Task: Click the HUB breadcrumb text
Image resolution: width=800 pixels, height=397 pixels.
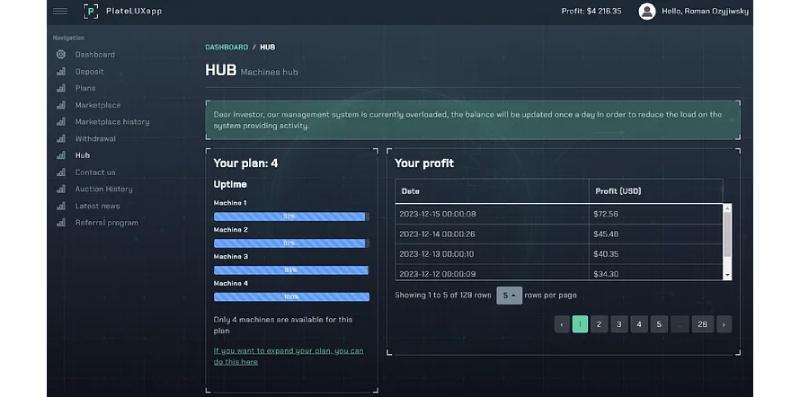Action: (x=267, y=47)
